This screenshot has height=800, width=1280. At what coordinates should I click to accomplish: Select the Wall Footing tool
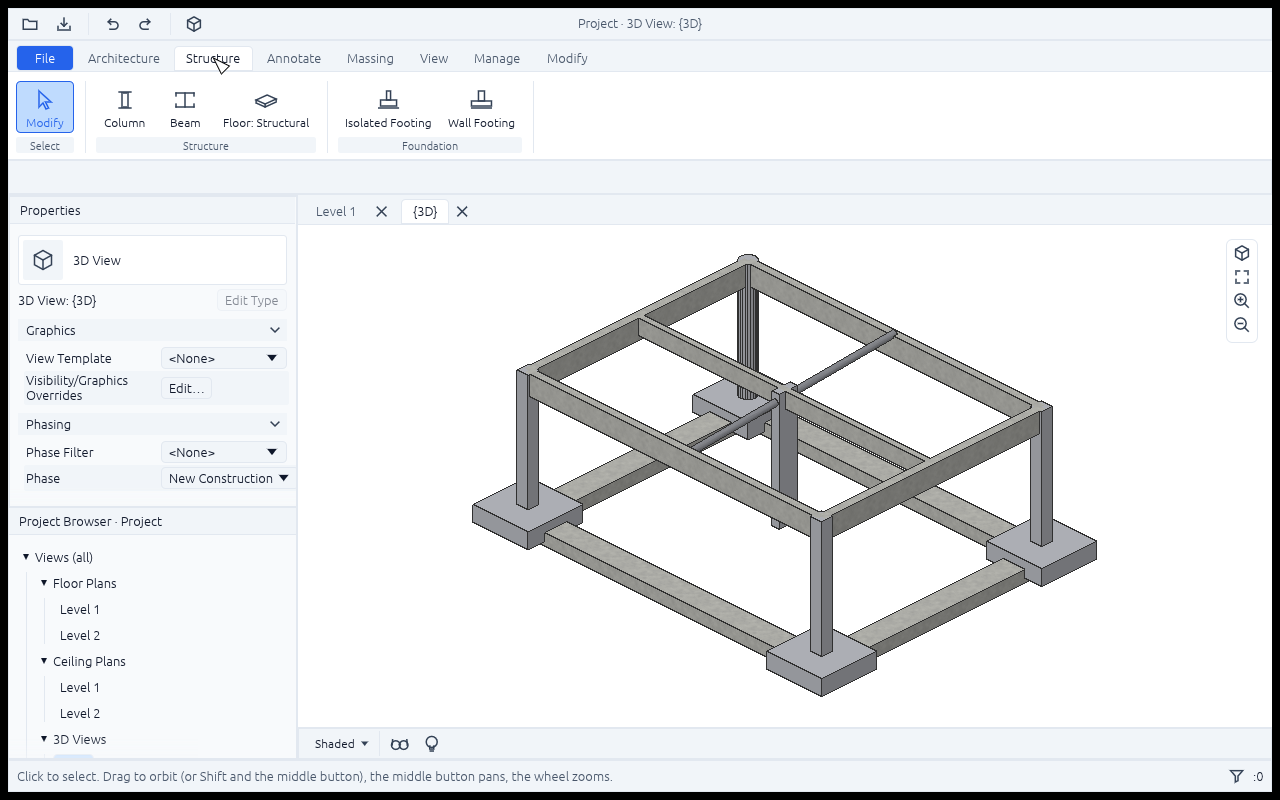point(481,107)
